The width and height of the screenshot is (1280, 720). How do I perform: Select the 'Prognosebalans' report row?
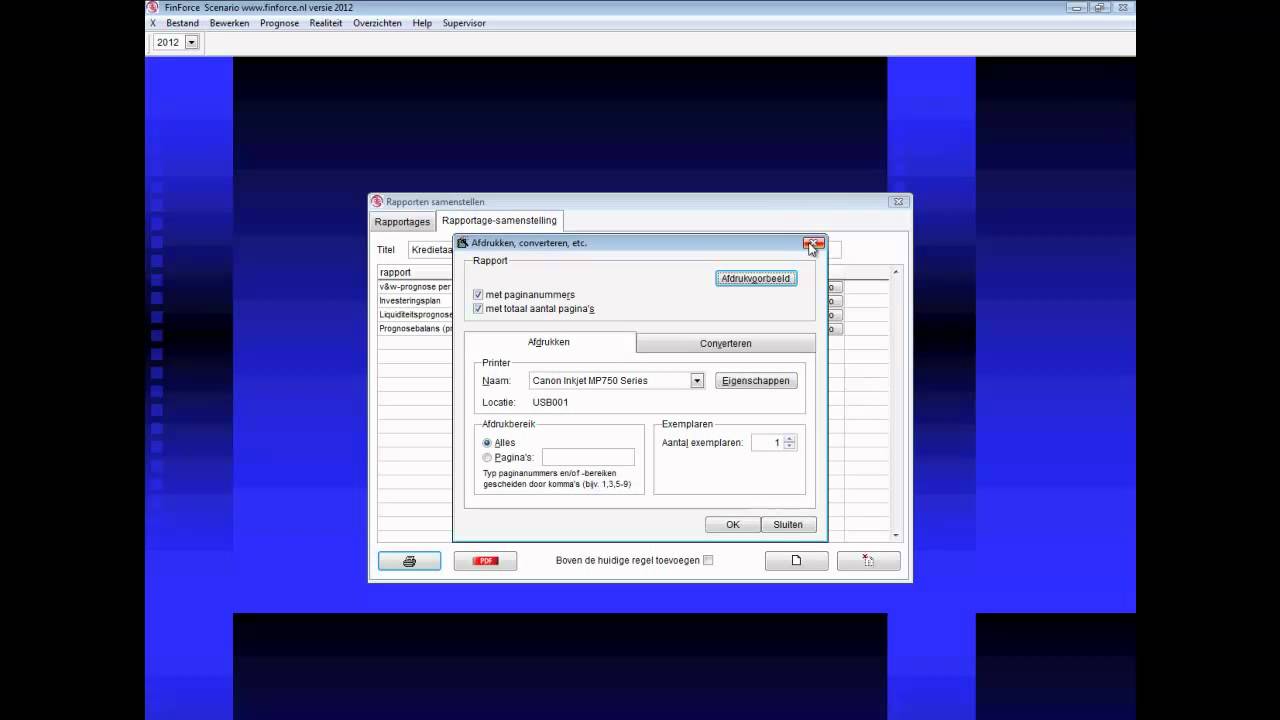(x=415, y=329)
